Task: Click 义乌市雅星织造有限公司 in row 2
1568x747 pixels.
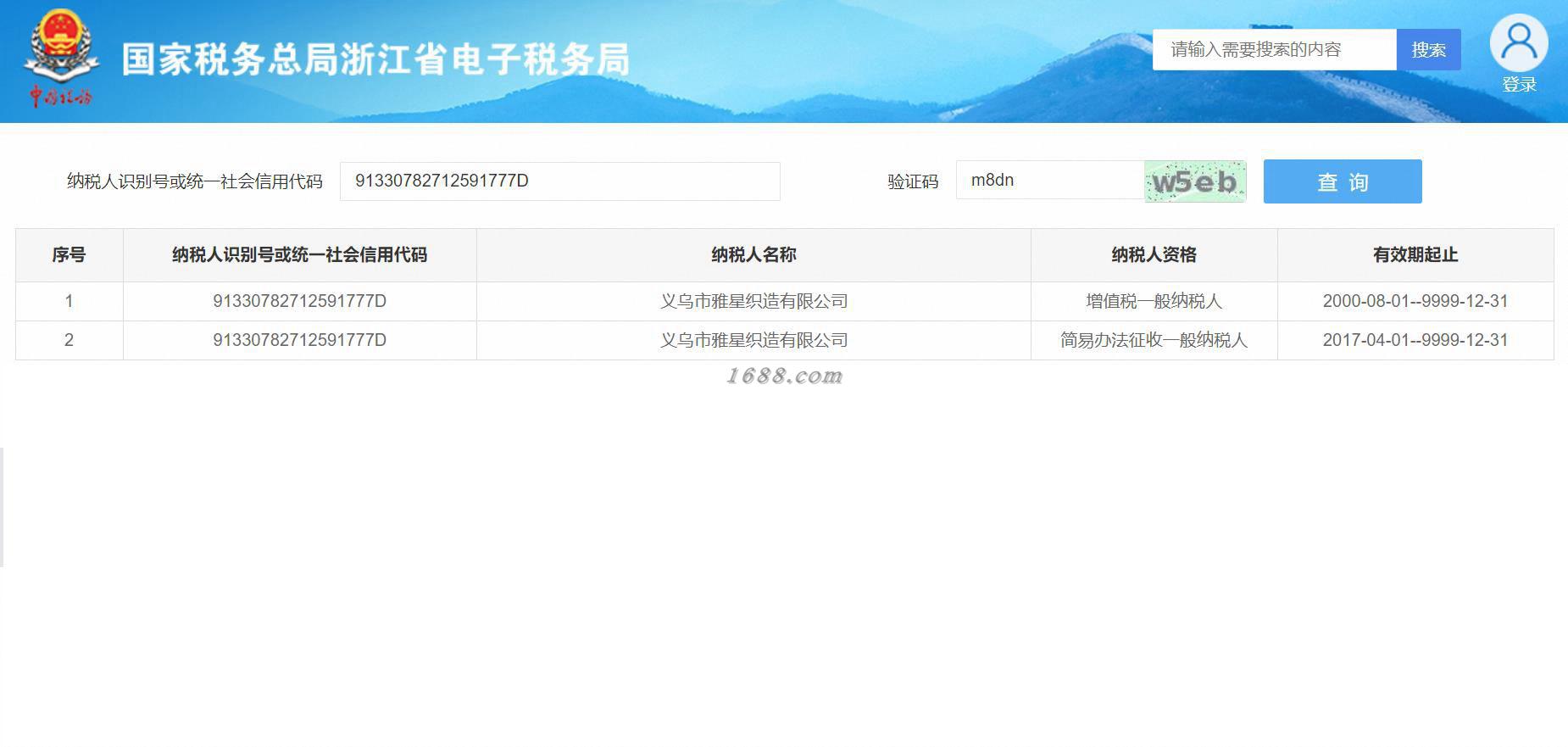Action: [x=753, y=340]
